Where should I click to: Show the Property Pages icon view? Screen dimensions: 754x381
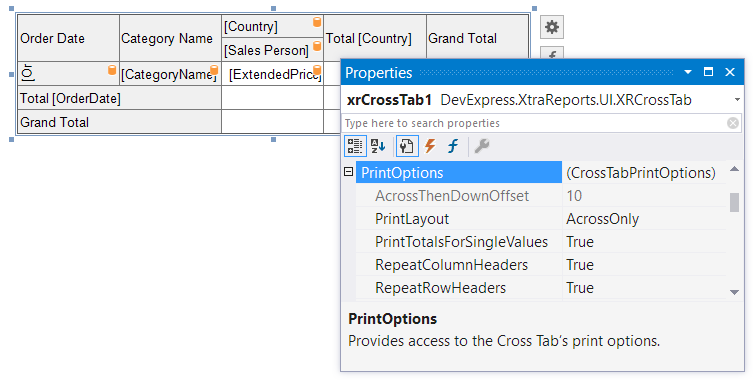click(x=407, y=146)
